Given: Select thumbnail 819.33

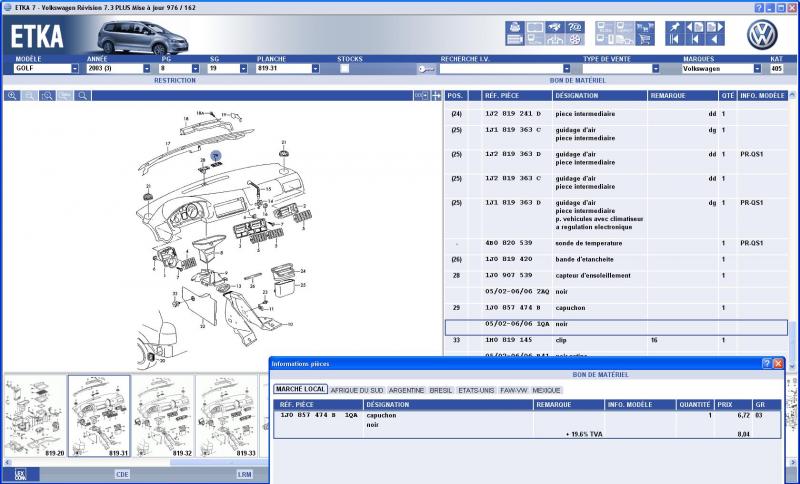Looking at the screenshot, I should (227, 416).
